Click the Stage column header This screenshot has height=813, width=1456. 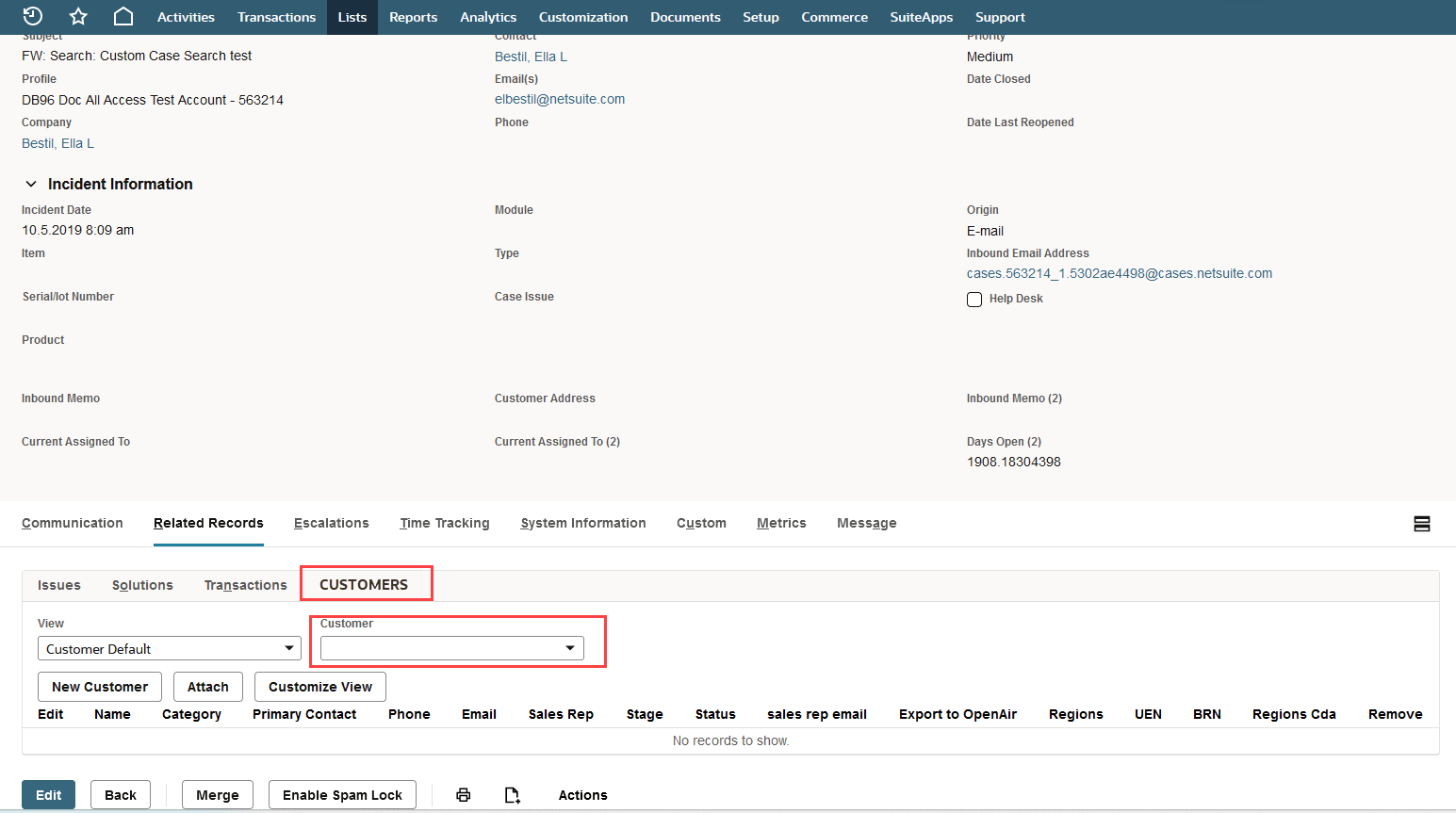(645, 714)
